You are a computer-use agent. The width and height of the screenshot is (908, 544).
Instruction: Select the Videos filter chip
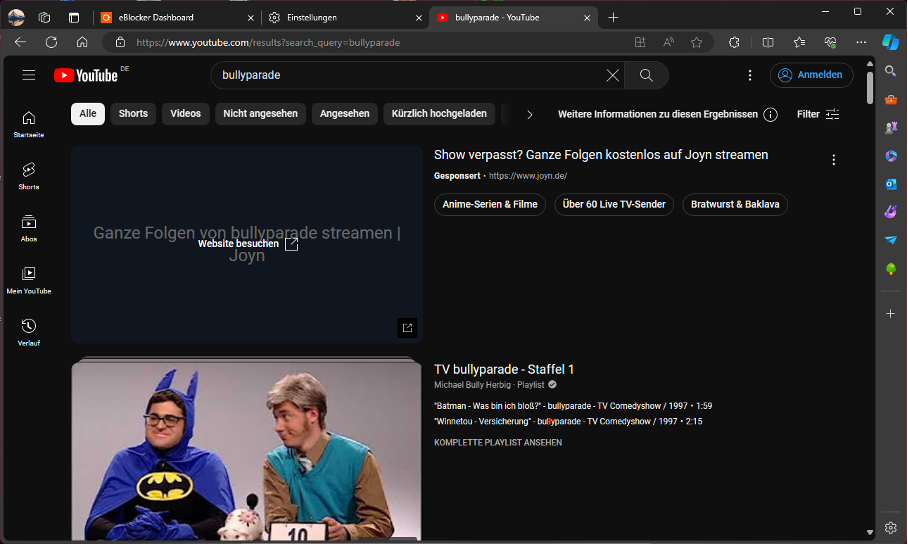pyautogui.click(x=185, y=114)
